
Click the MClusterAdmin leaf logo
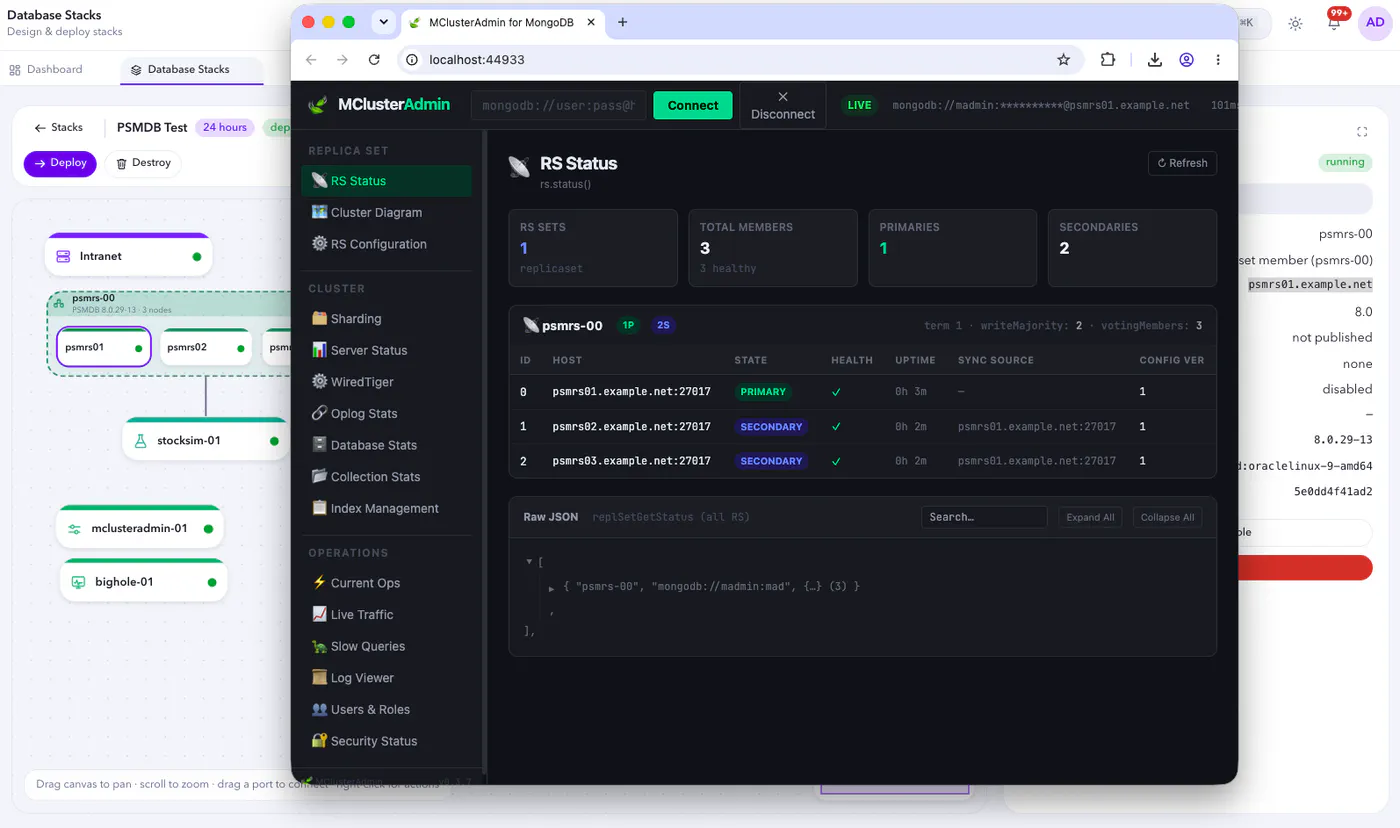click(318, 105)
